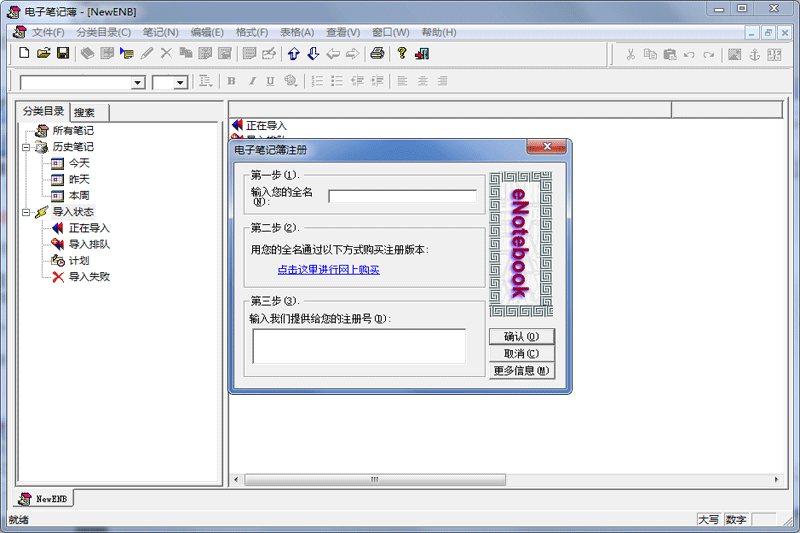This screenshot has height=533, width=800.
Task: Apply bulleted list formatting
Action: [x=337, y=81]
